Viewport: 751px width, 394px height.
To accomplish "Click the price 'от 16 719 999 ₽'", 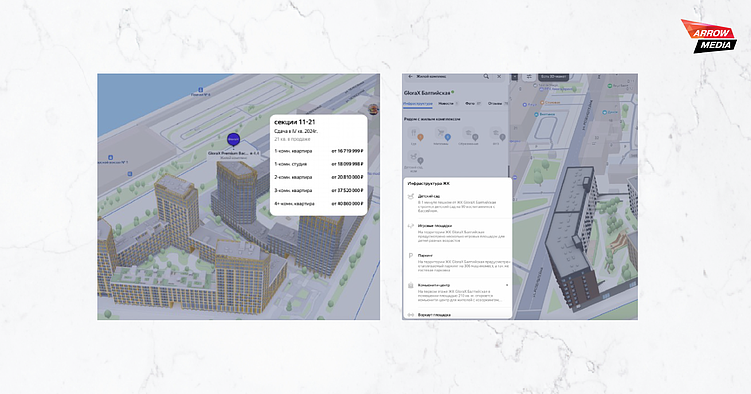I will [348, 151].
